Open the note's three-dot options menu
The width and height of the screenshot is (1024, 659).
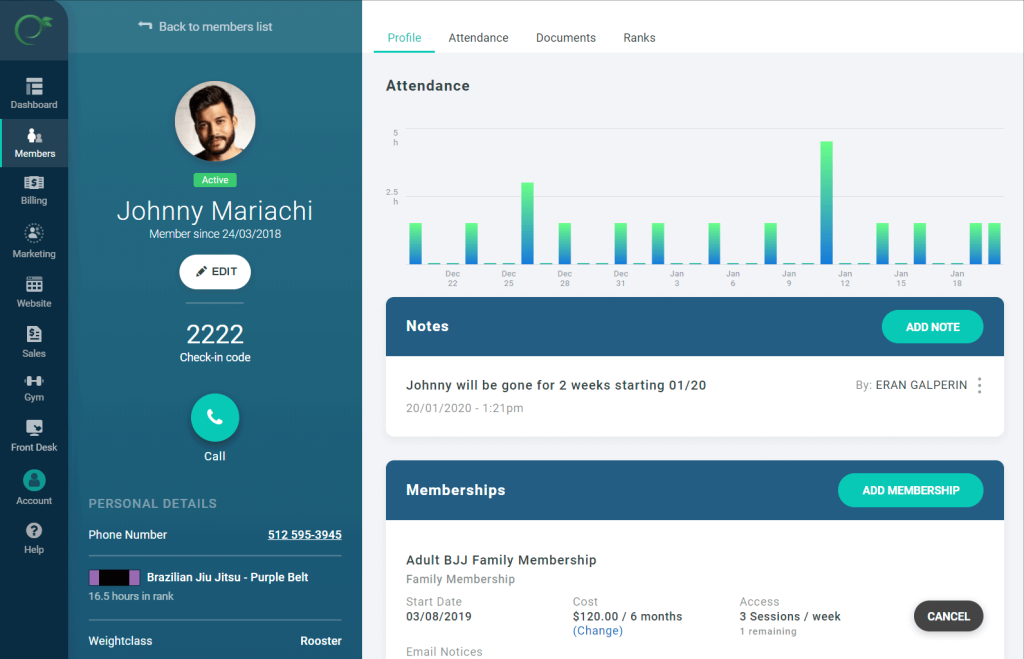(x=980, y=385)
